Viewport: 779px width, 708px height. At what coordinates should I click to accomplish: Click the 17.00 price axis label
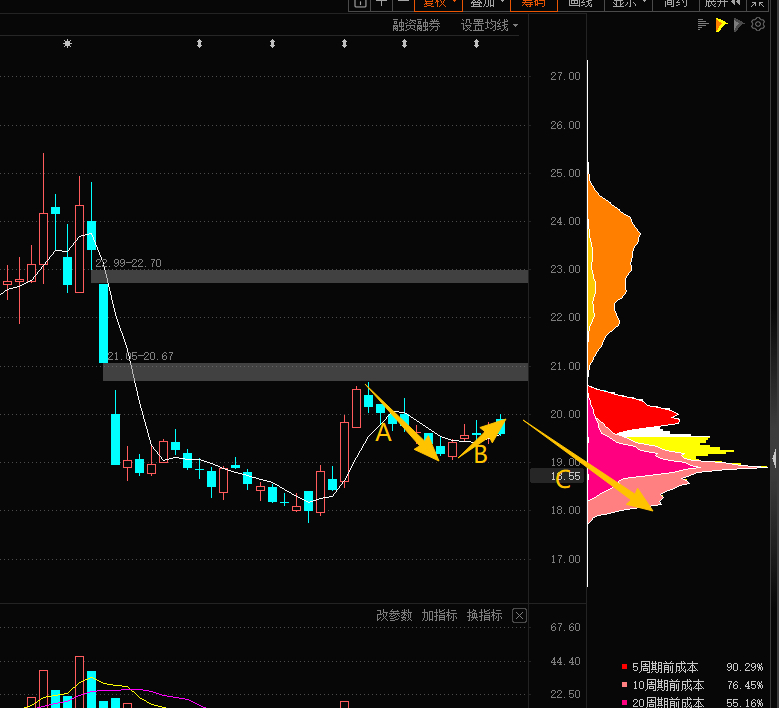[565, 559]
